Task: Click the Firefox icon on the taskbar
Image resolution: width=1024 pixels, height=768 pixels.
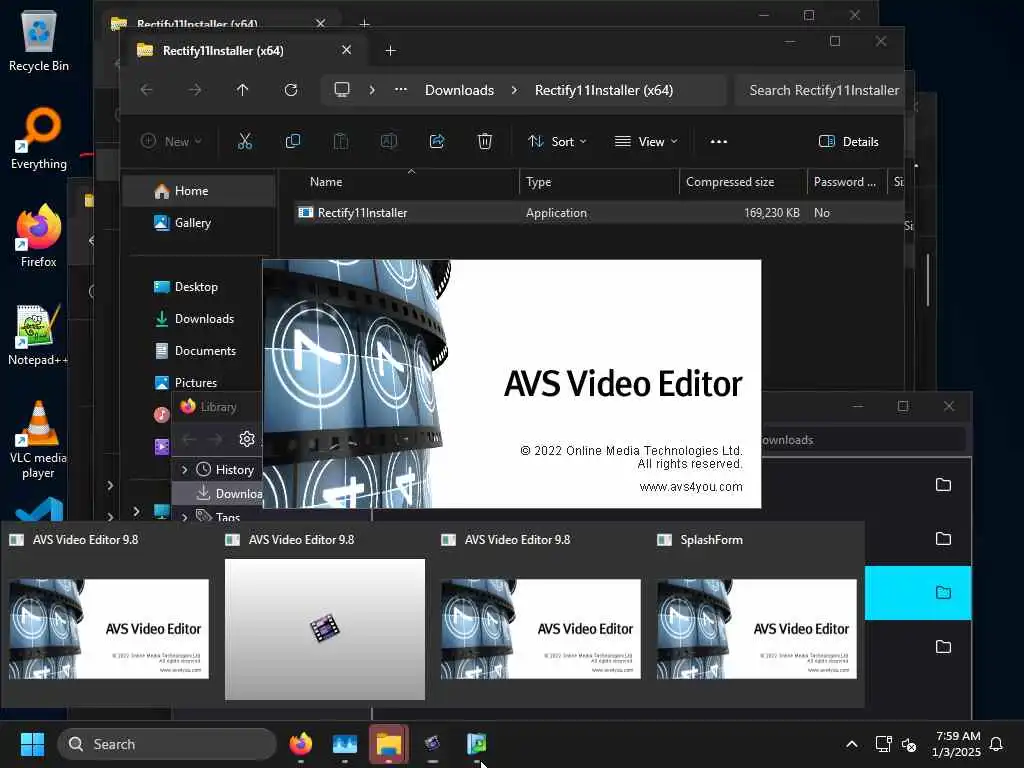Action: point(300,744)
